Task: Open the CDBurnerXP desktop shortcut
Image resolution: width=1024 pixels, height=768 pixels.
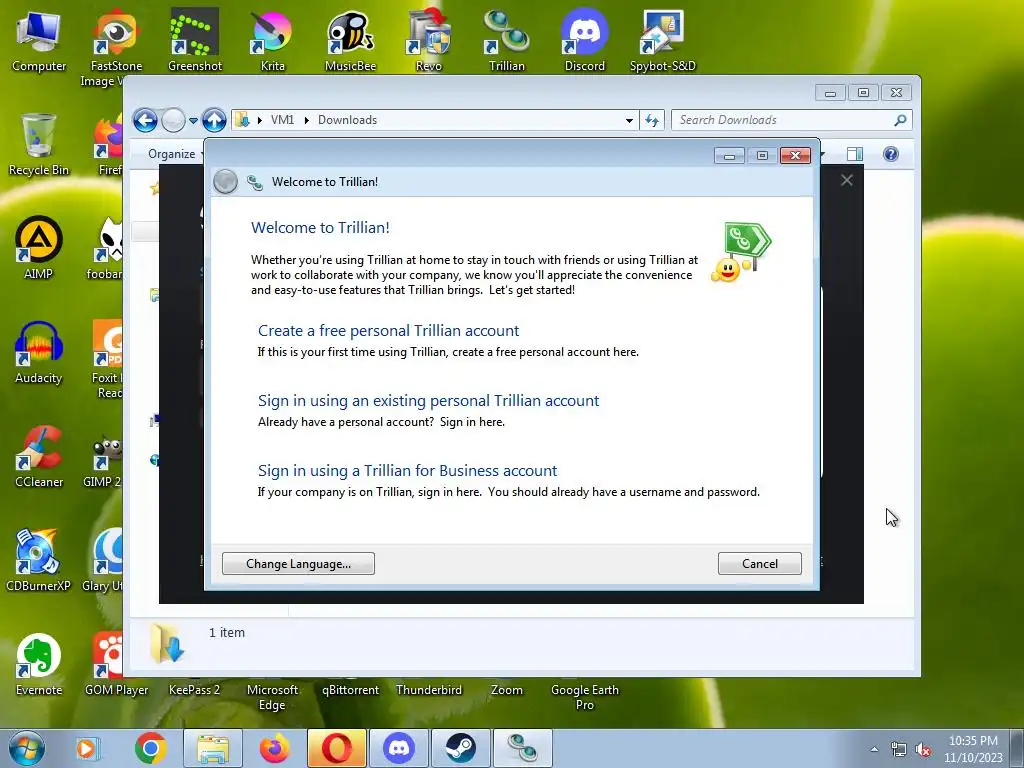Action: [39, 560]
